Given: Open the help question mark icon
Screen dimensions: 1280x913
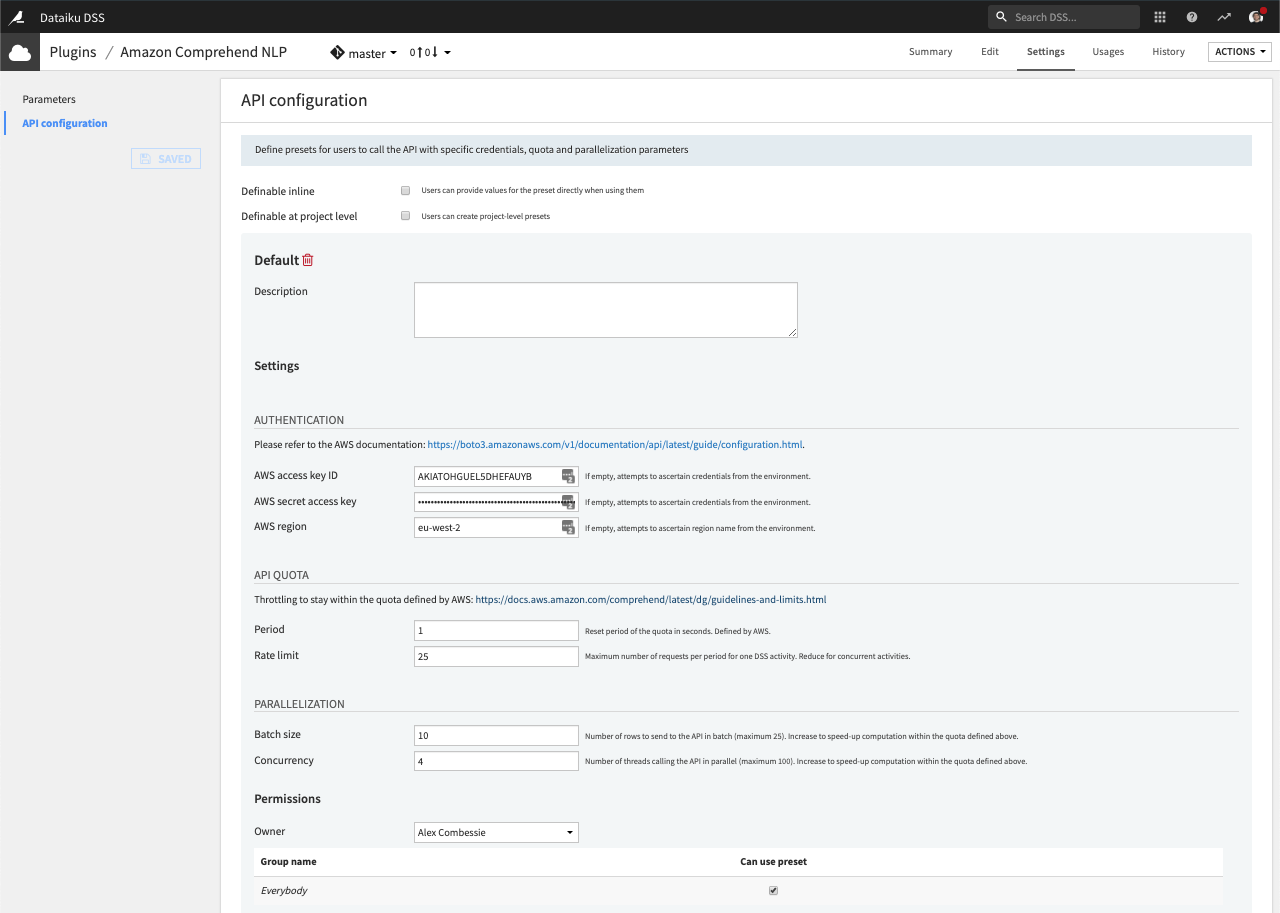Looking at the screenshot, I should coord(1191,17).
